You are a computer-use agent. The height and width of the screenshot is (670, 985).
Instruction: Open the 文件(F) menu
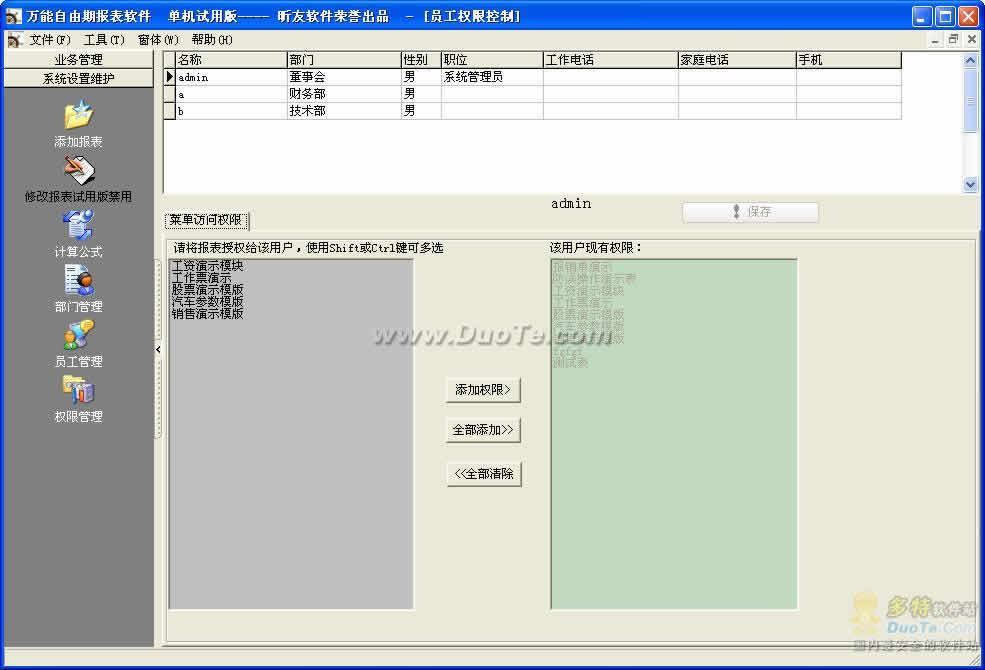point(50,40)
